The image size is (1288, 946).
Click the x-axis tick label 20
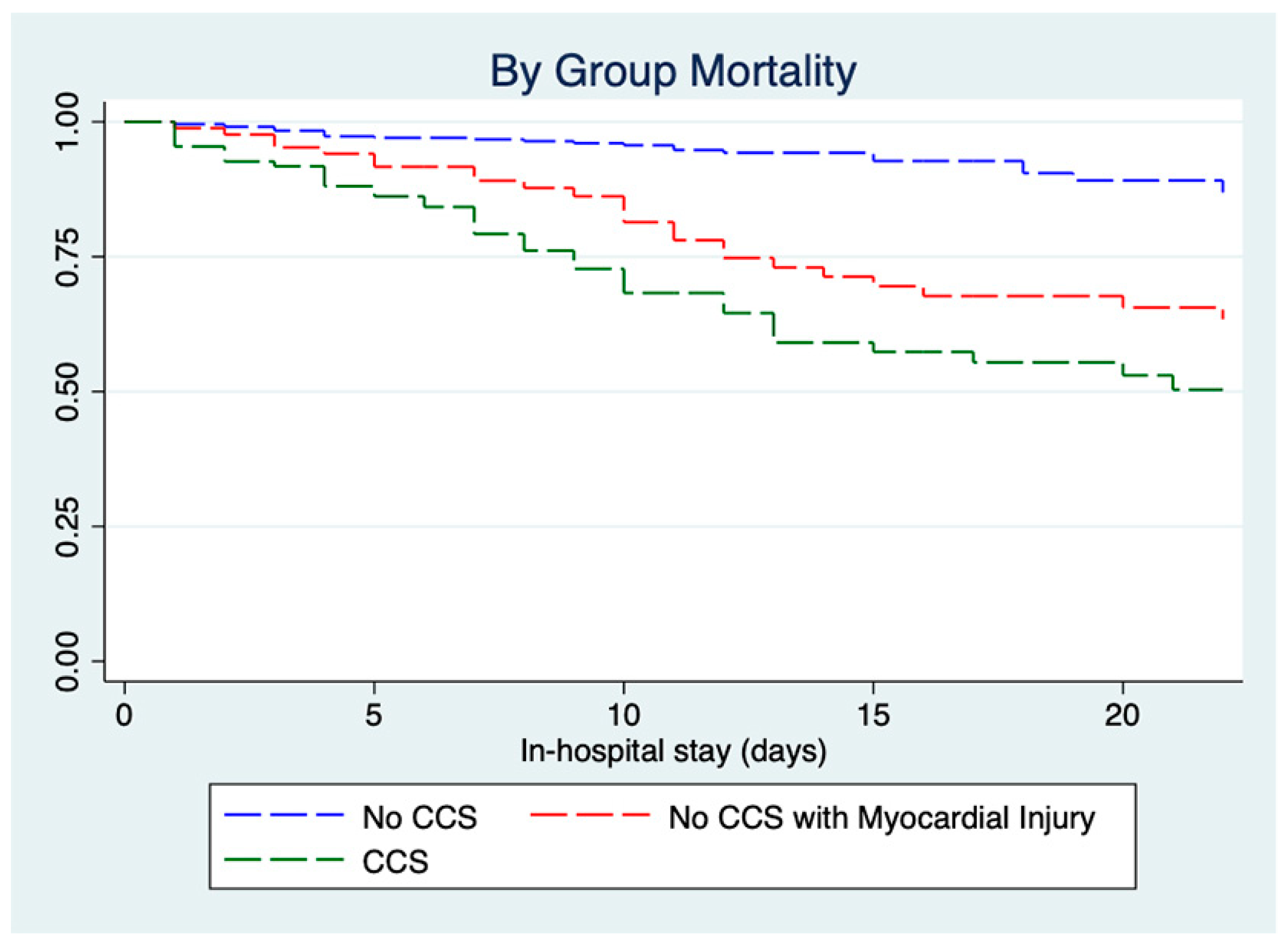[1123, 715]
